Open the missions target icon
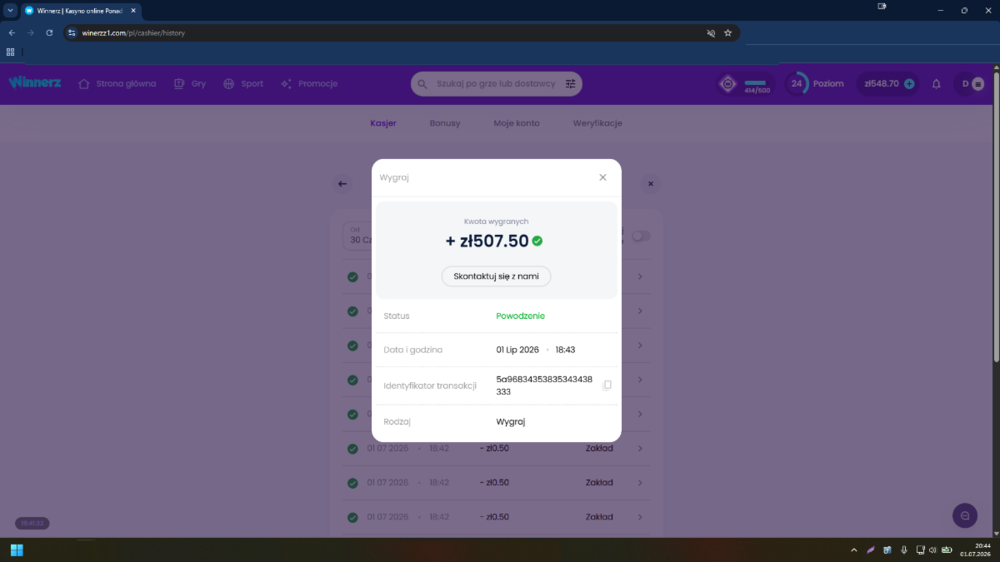 point(728,84)
